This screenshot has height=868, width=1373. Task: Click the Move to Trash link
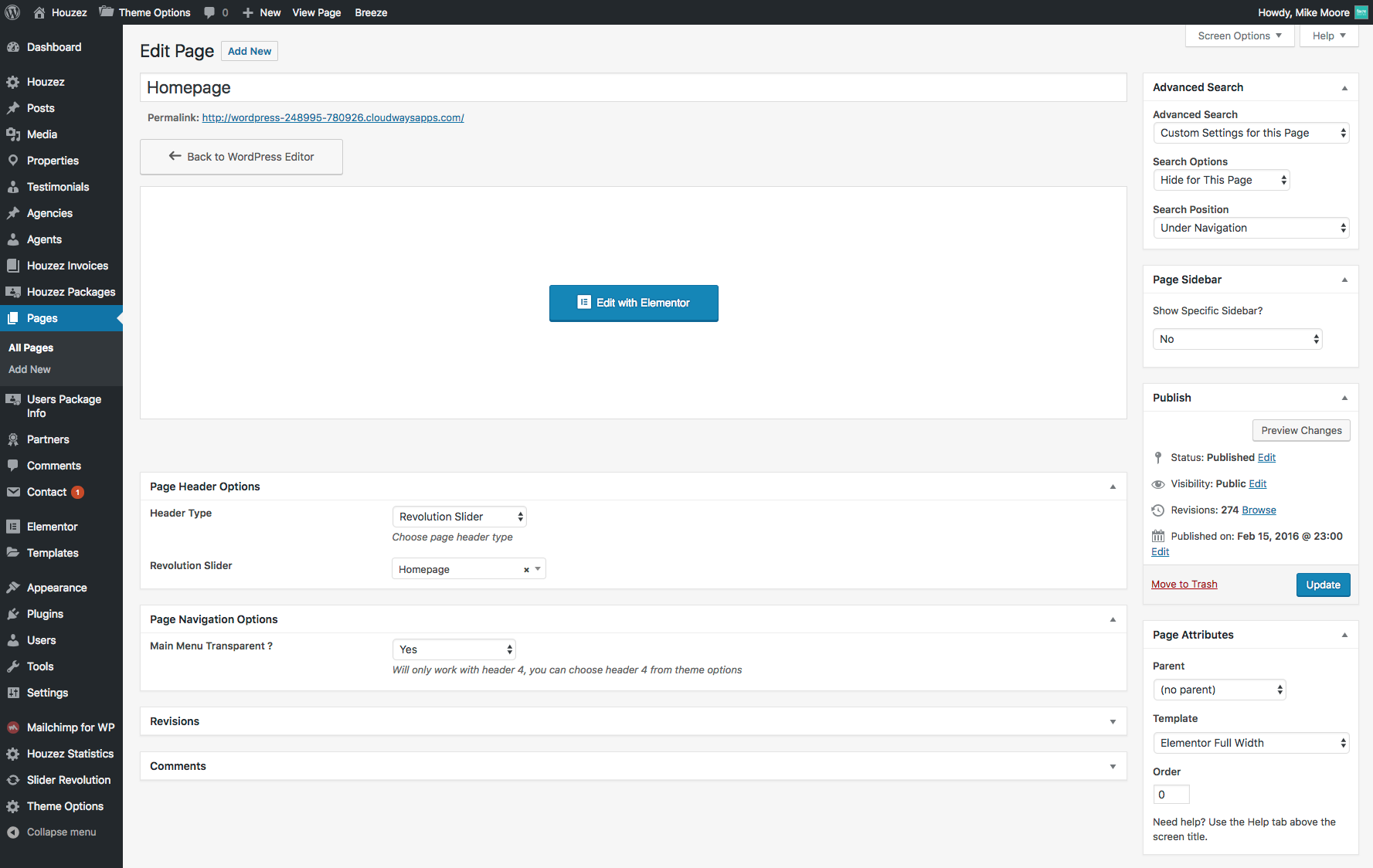(1184, 585)
